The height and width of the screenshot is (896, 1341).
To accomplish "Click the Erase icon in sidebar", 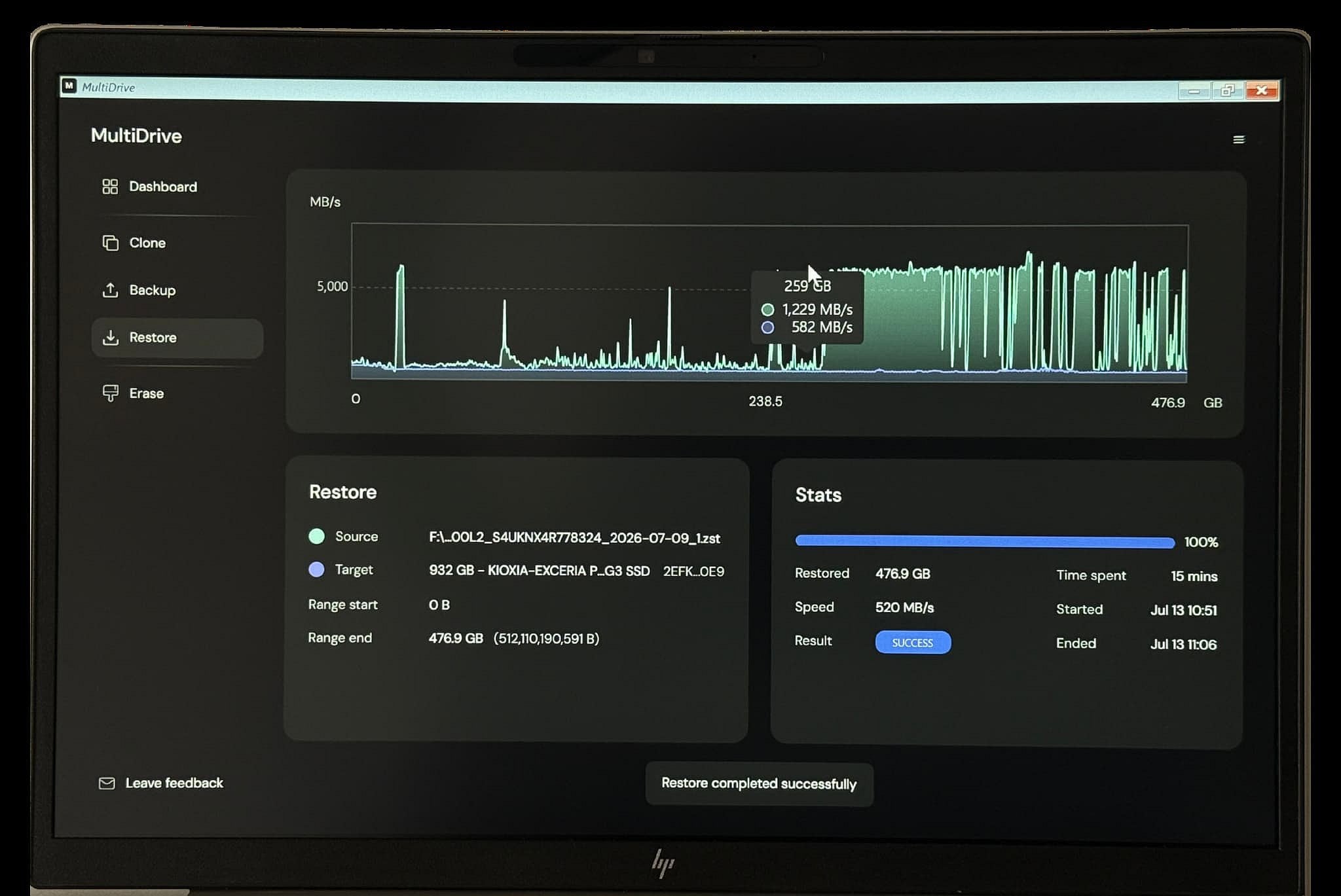I will [110, 393].
